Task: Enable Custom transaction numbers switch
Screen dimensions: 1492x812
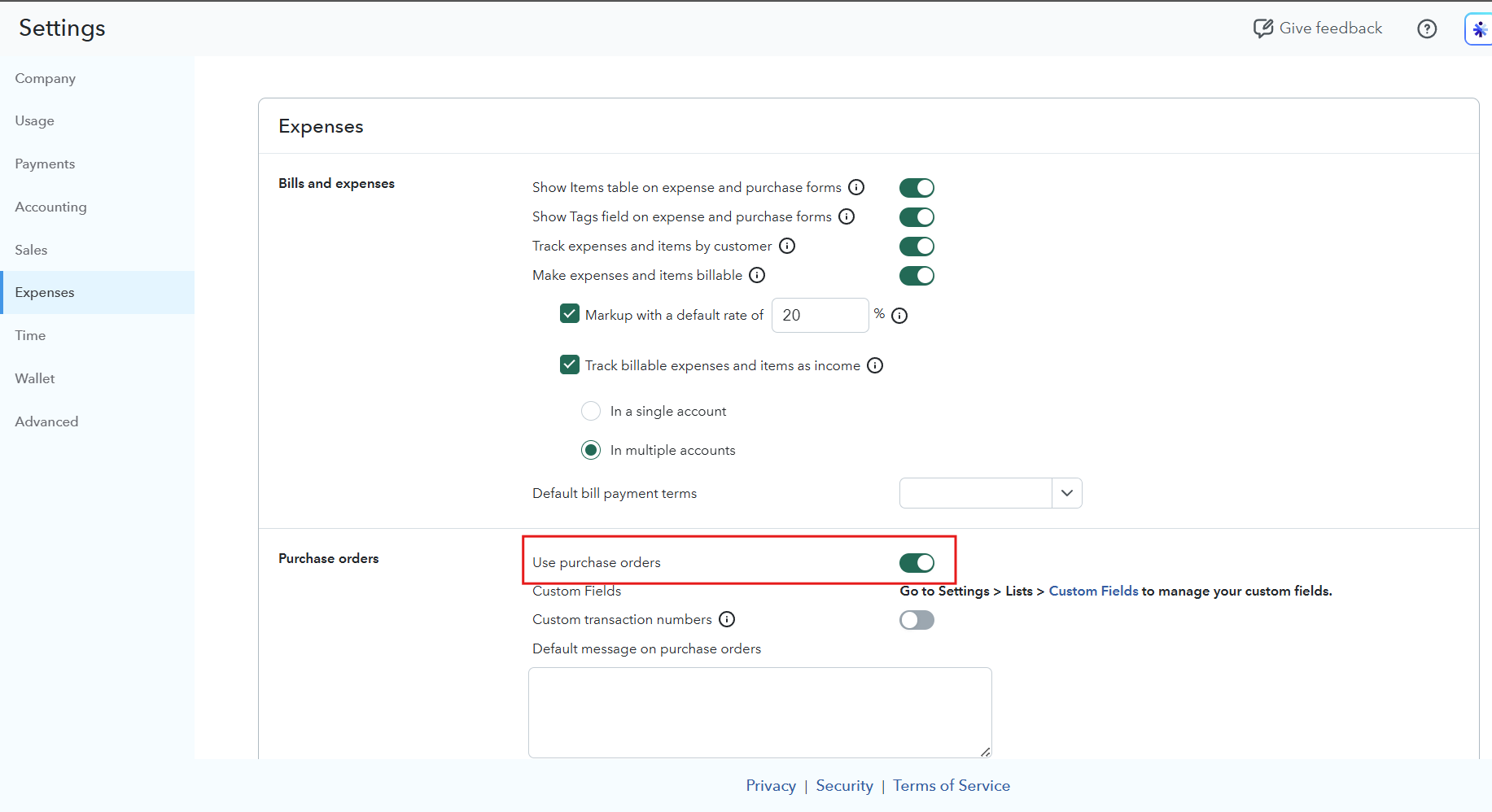Action: tap(917, 620)
